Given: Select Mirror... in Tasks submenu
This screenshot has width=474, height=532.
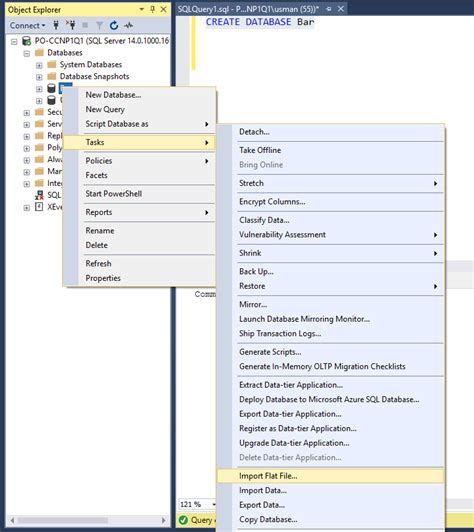Looking at the screenshot, I should [x=330, y=305].
